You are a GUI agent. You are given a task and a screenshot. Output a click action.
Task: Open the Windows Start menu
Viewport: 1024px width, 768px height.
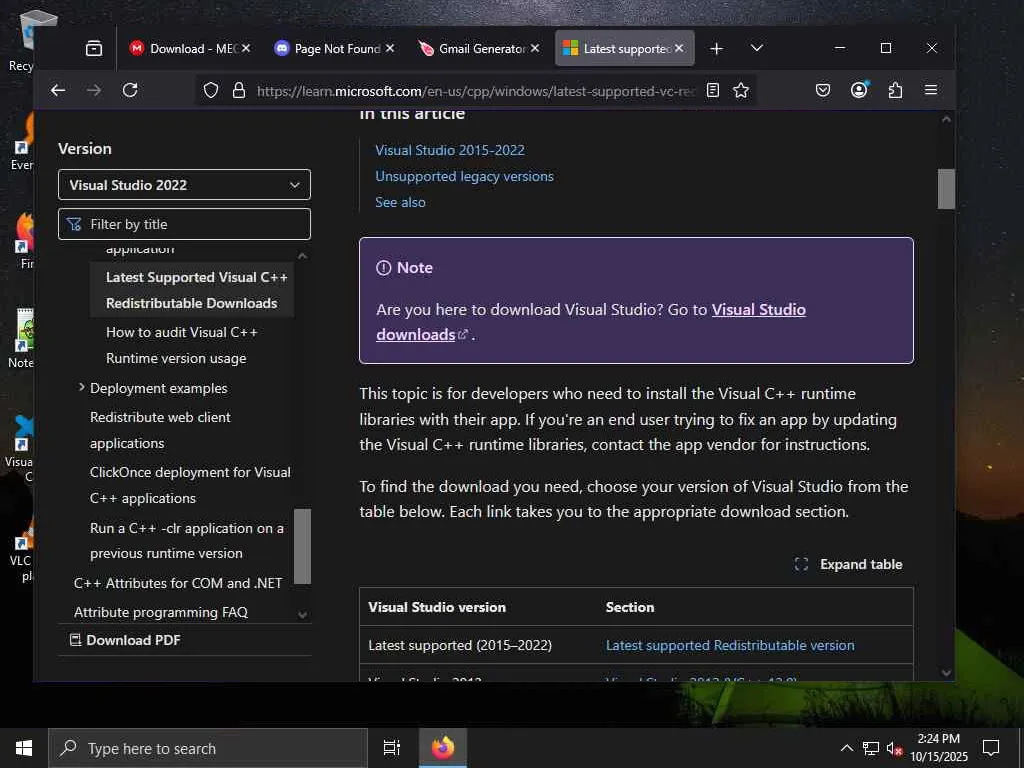click(x=24, y=748)
